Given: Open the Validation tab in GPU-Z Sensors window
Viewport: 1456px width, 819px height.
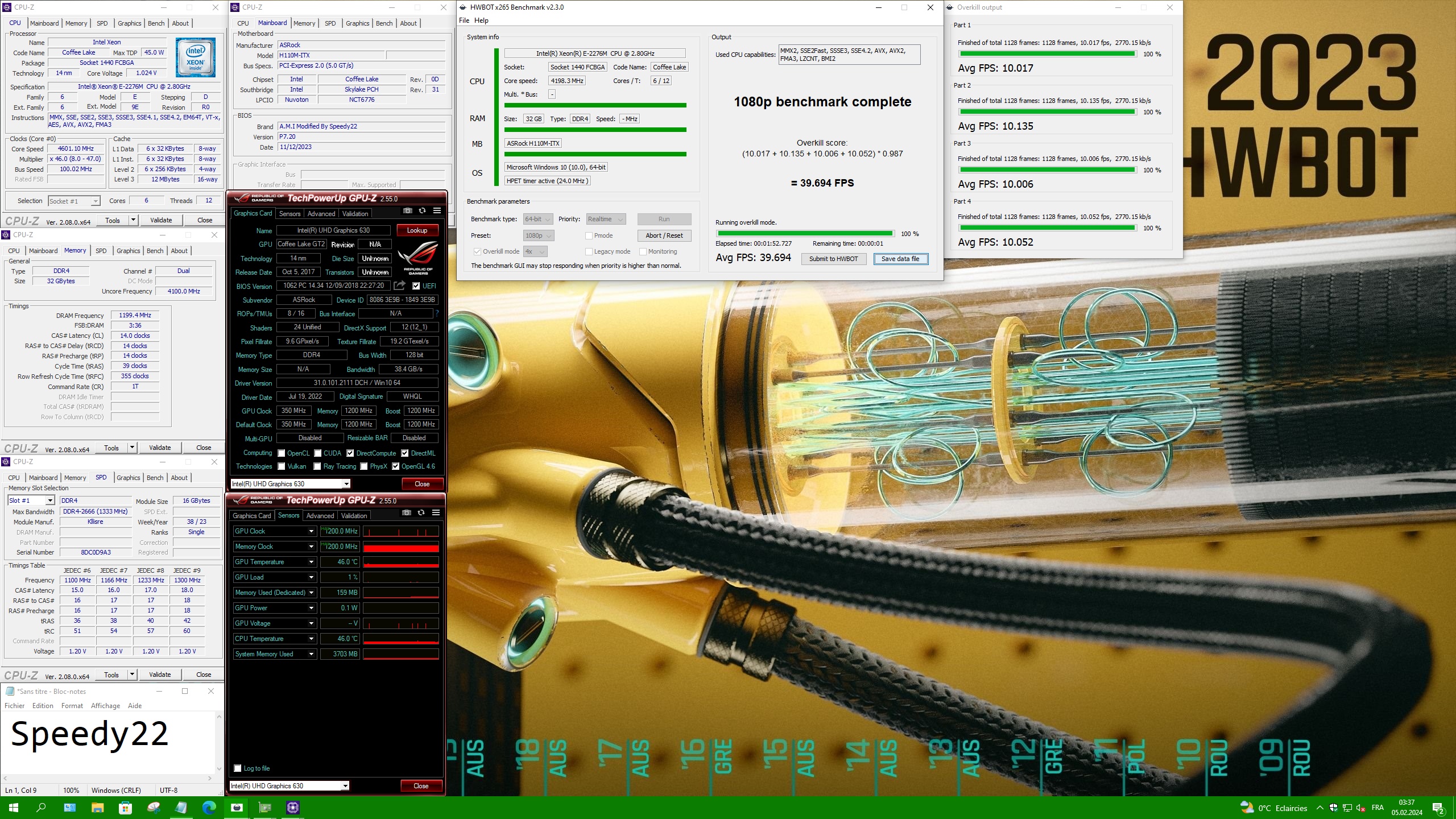Looking at the screenshot, I should tap(354, 516).
